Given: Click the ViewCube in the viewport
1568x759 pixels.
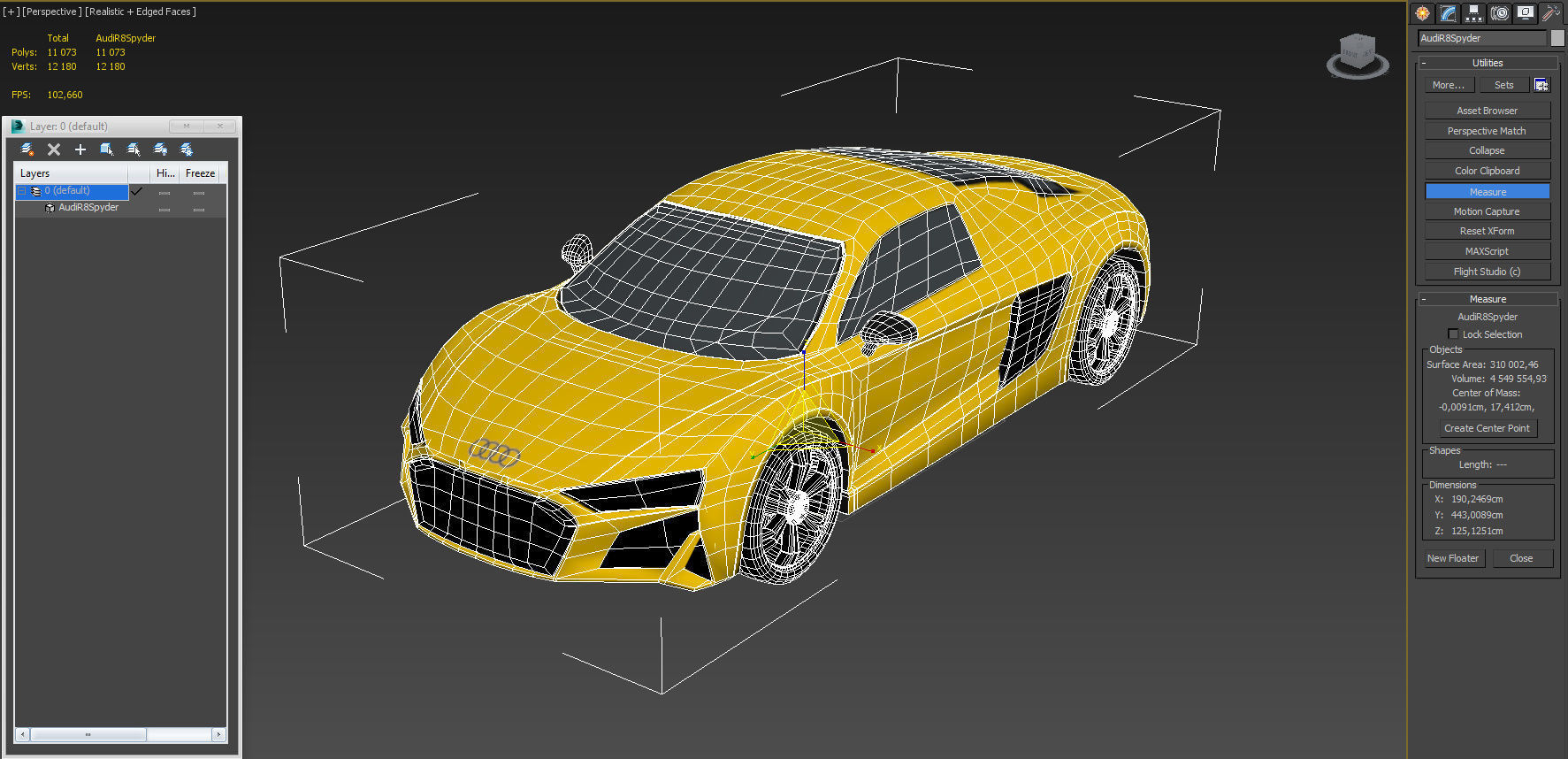Looking at the screenshot, I should (1358, 55).
